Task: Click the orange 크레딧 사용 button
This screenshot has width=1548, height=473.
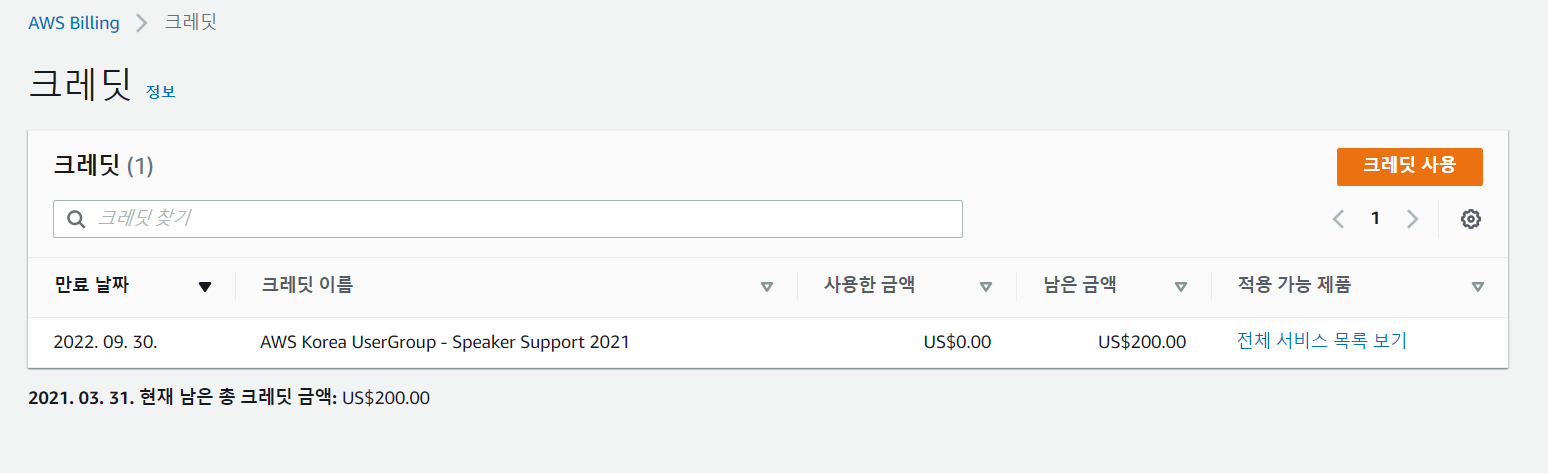Action: [1409, 167]
